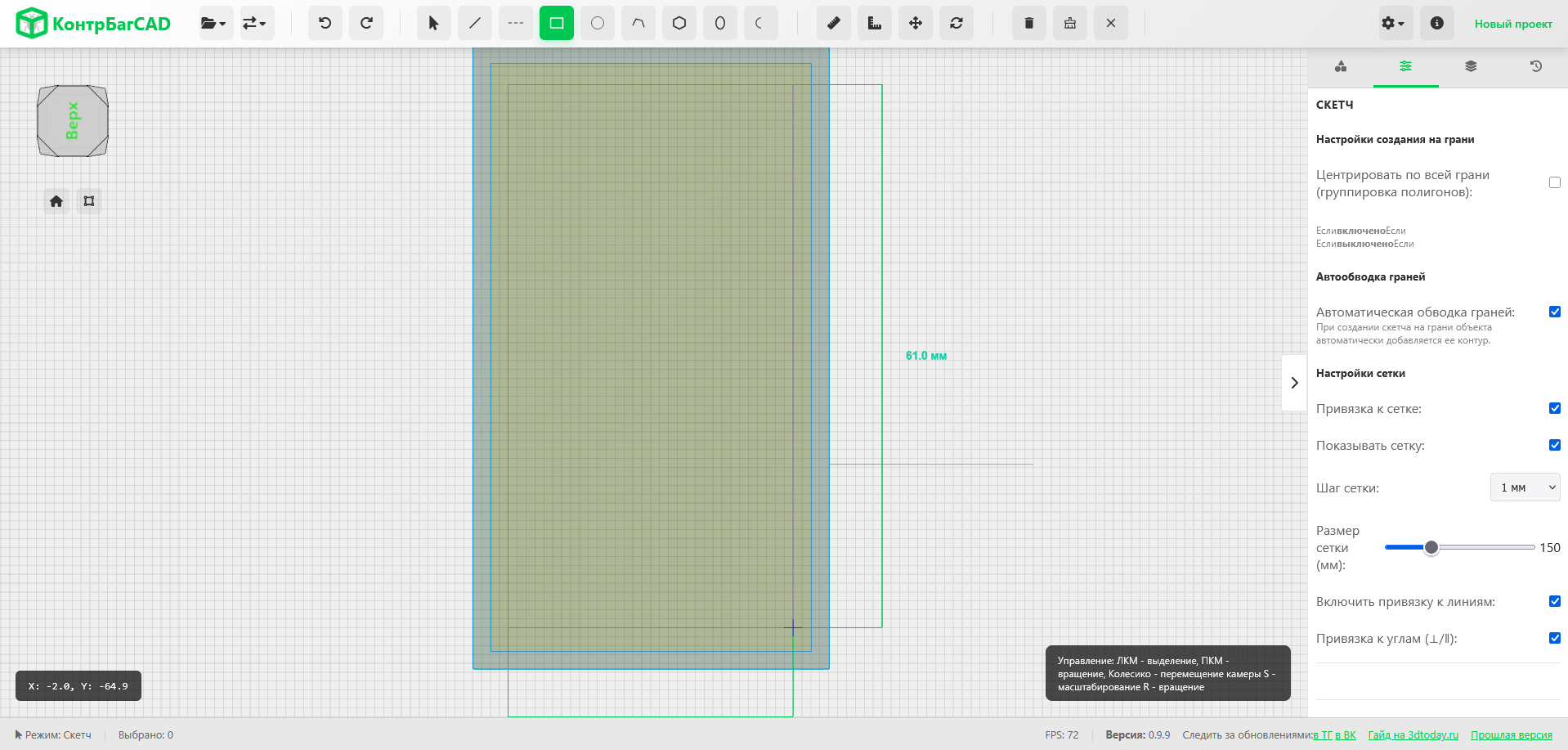
Task: Select the arrow pointer tool
Action: (433, 24)
